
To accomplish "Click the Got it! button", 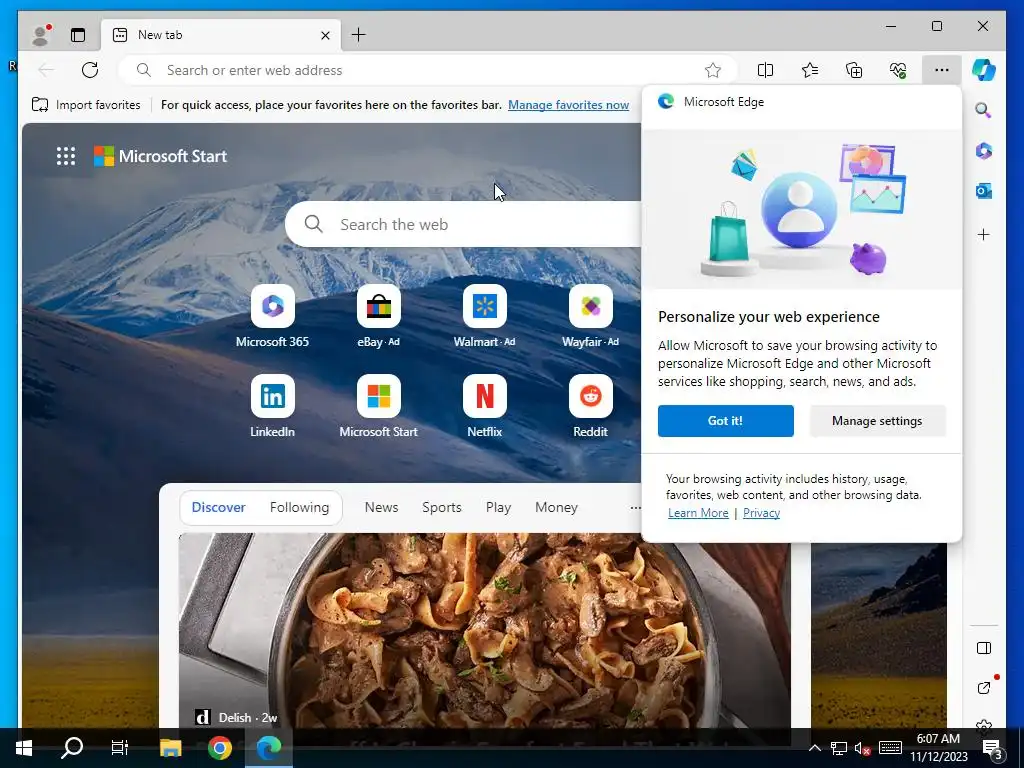I will tap(726, 421).
